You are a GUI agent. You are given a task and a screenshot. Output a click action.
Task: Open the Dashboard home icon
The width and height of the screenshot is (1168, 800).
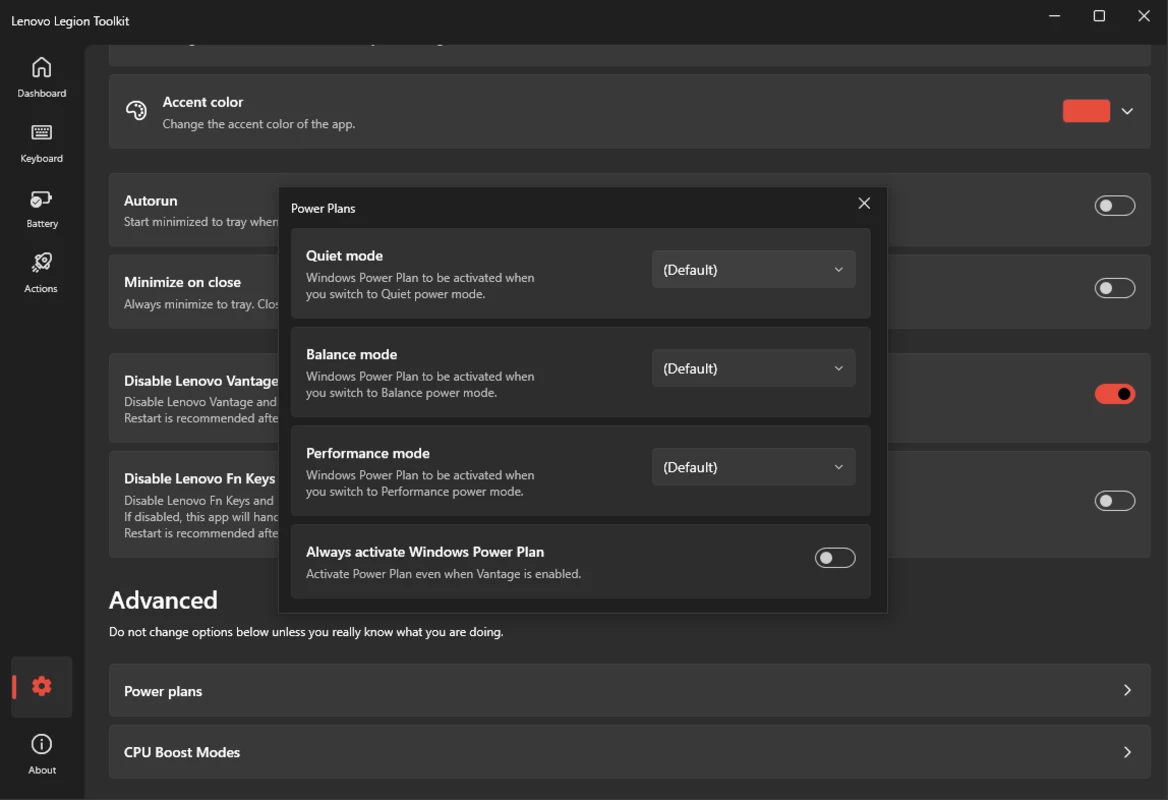click(x=42, y=68)
